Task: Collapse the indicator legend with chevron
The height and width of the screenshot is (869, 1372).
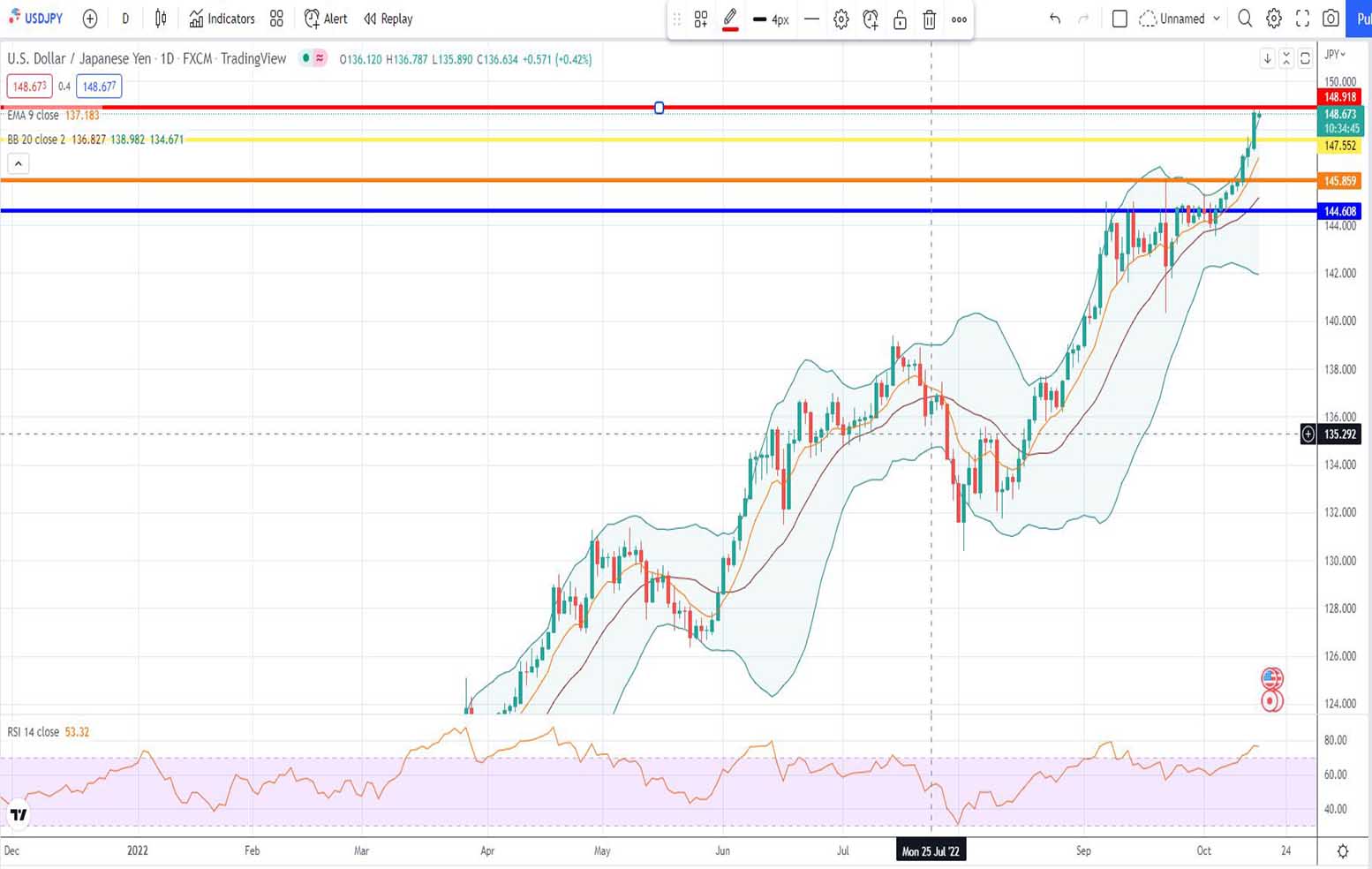Action: (19, 163)
